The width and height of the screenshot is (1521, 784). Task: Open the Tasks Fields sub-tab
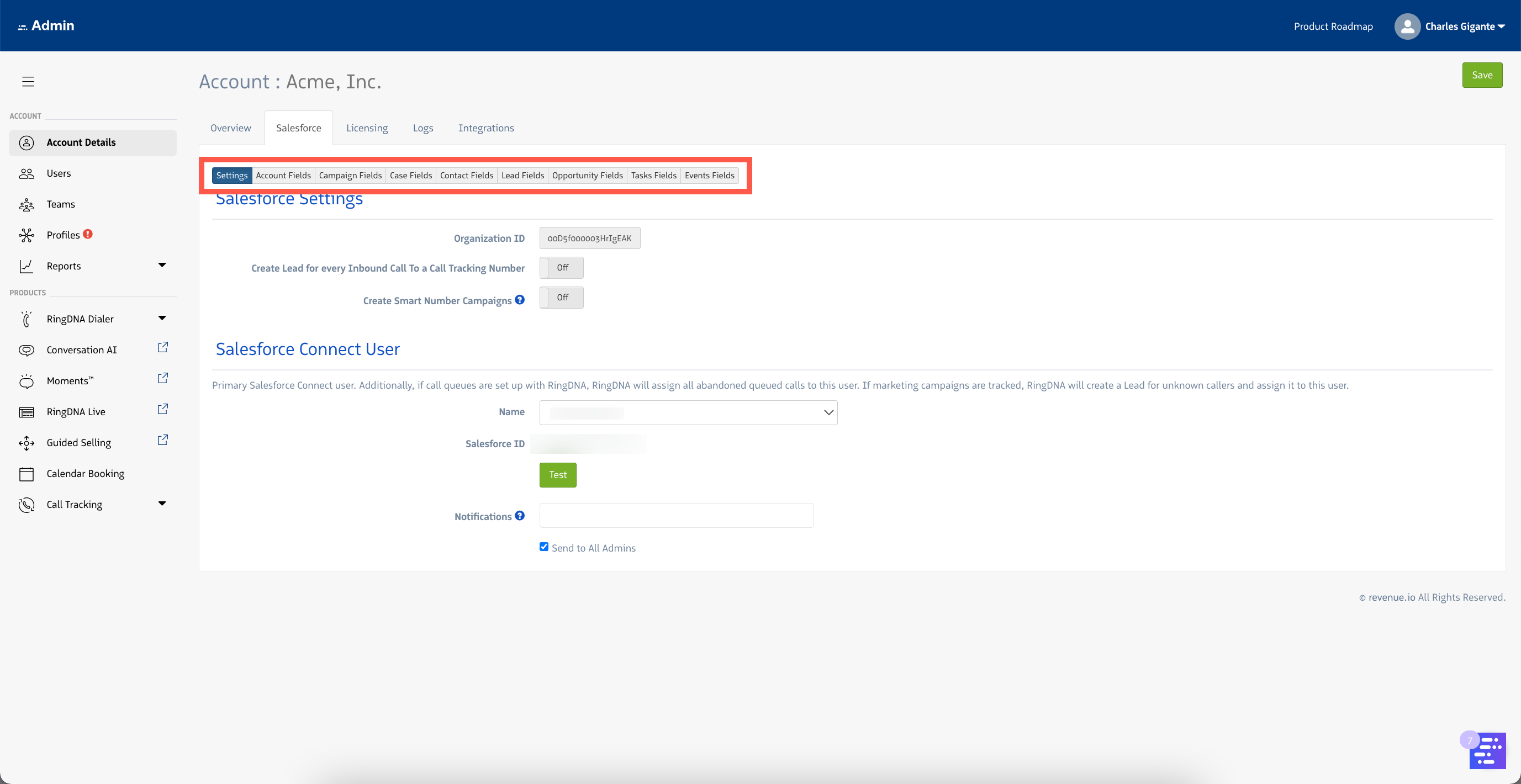coord(653,176)
